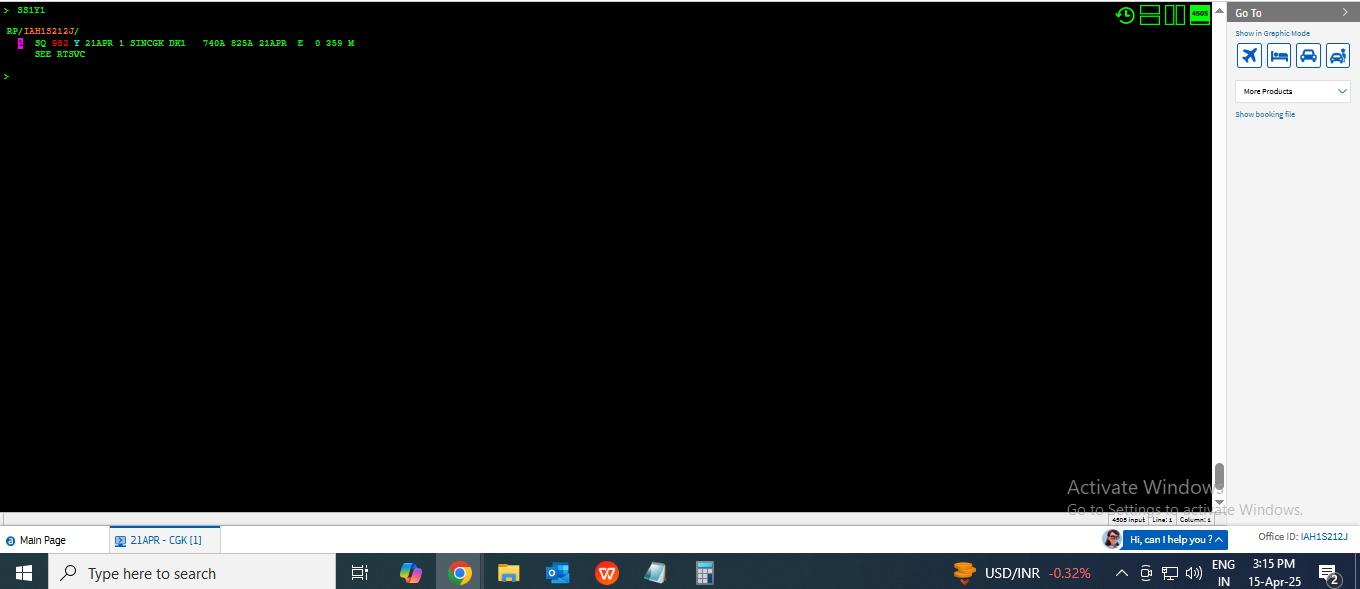Open car rental graphic mode icon

[x=1308, y=56]
